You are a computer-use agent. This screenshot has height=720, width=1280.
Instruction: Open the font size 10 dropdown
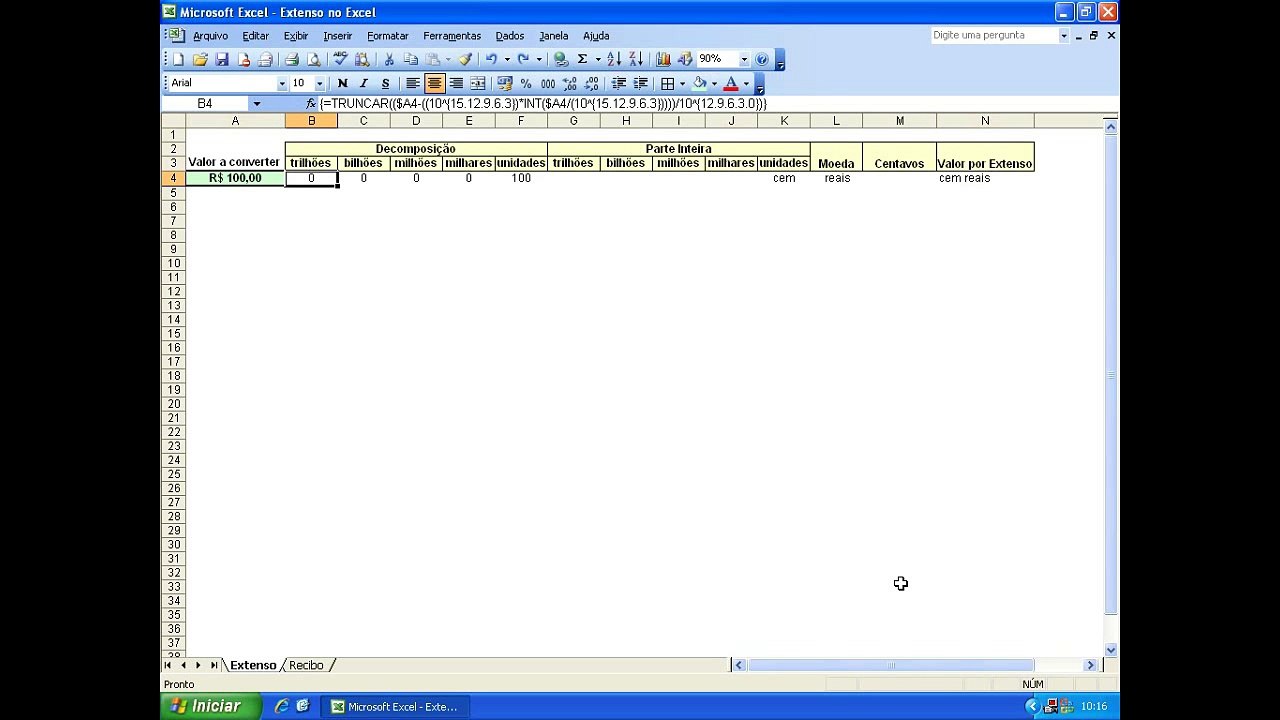coord(320,83)
